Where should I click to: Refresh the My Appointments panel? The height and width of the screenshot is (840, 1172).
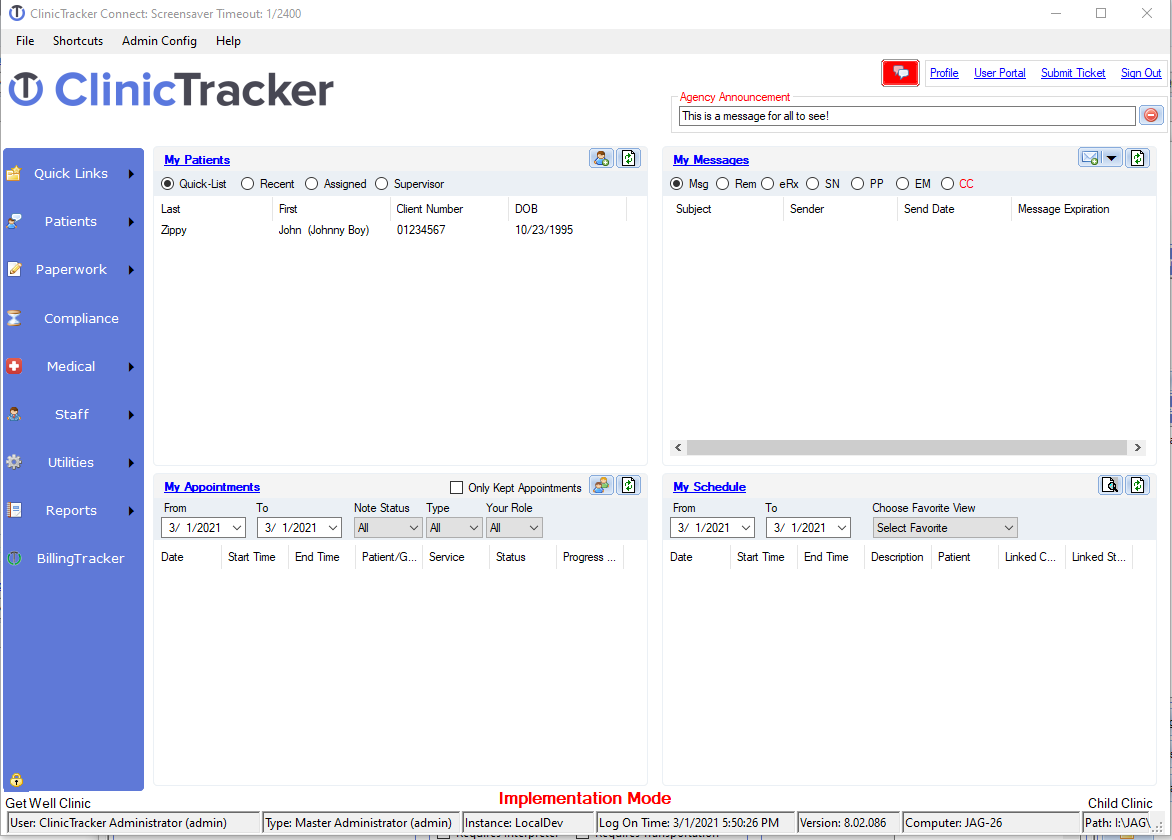coord(629,486)
